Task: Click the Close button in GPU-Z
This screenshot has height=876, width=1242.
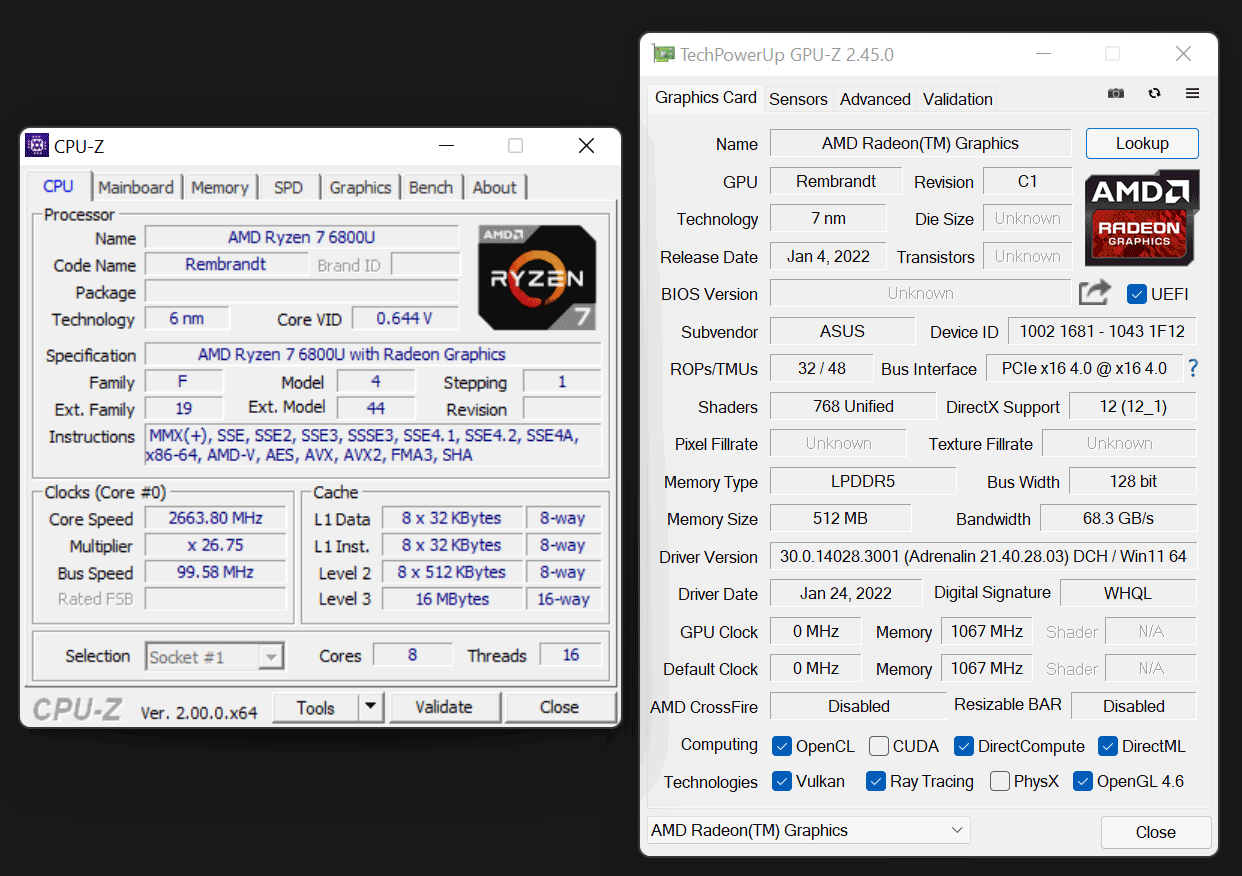Action: (1156, 832)
